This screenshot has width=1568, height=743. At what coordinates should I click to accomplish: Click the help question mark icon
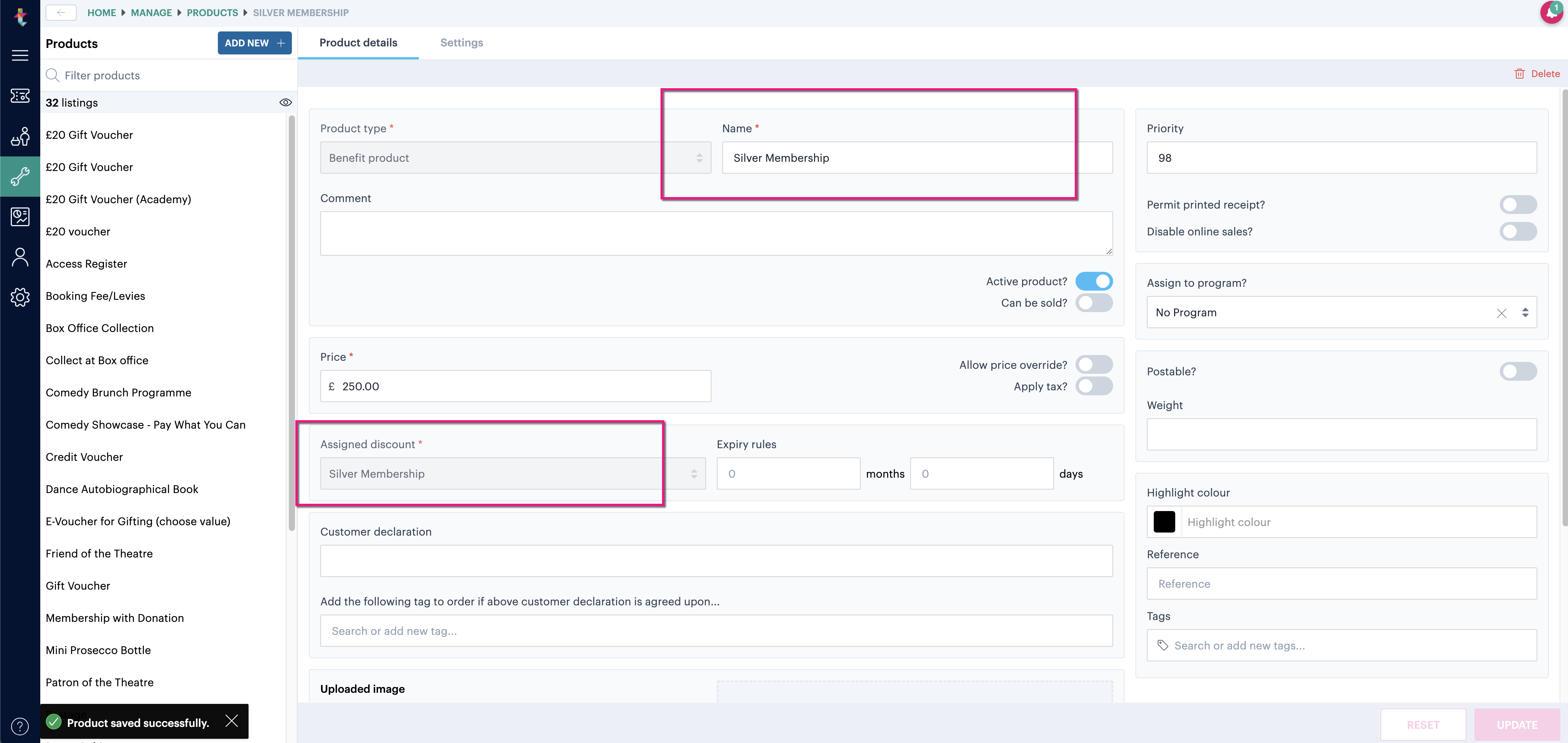(x=20, y=726)
